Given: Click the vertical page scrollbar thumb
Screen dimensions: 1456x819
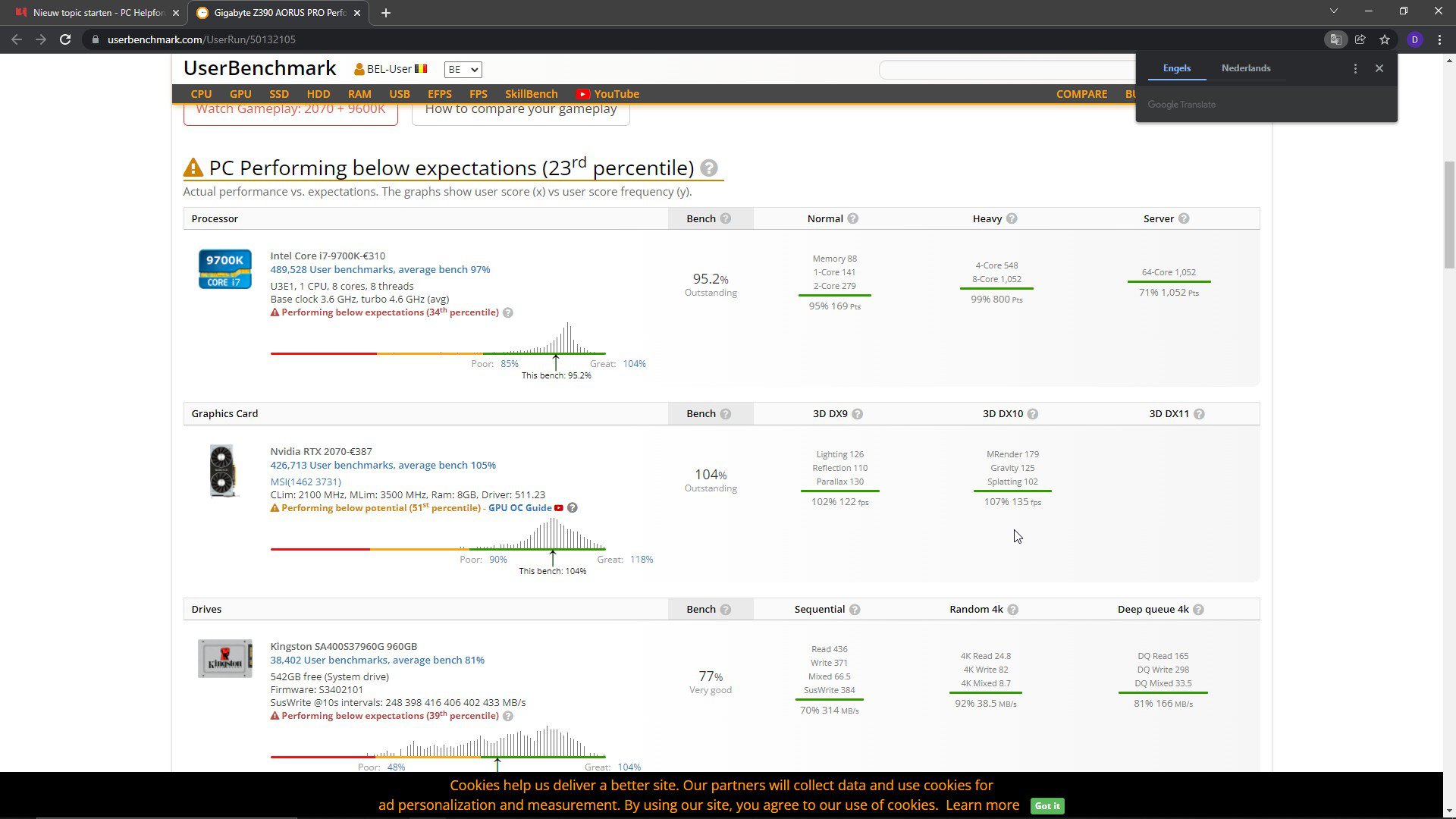Looking at the screenshot, I should (1449, 214).
